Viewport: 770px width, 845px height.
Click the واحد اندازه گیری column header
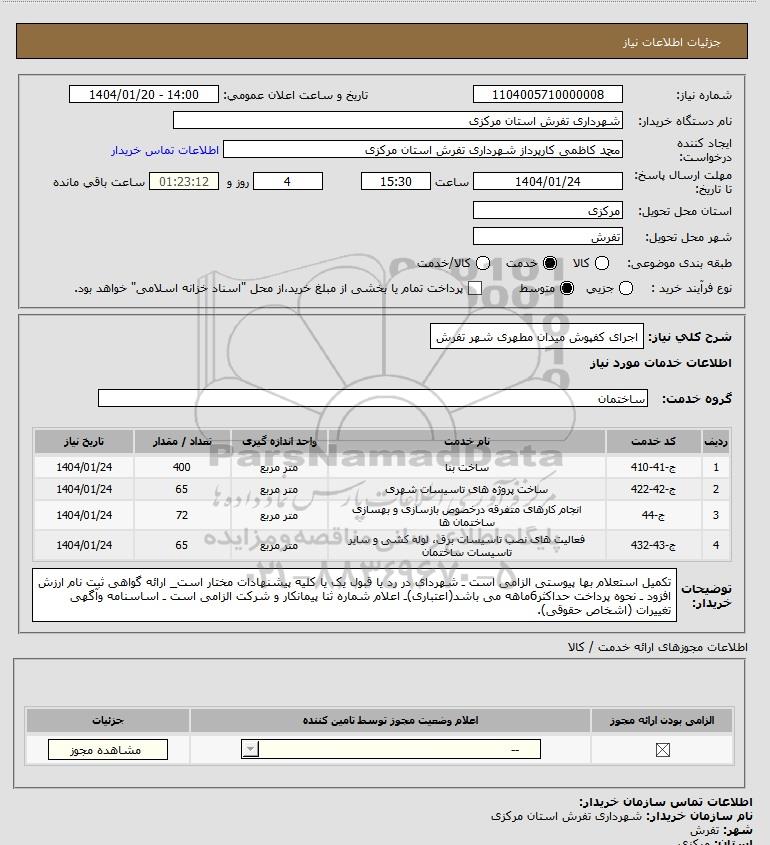[x=279, y=441]
